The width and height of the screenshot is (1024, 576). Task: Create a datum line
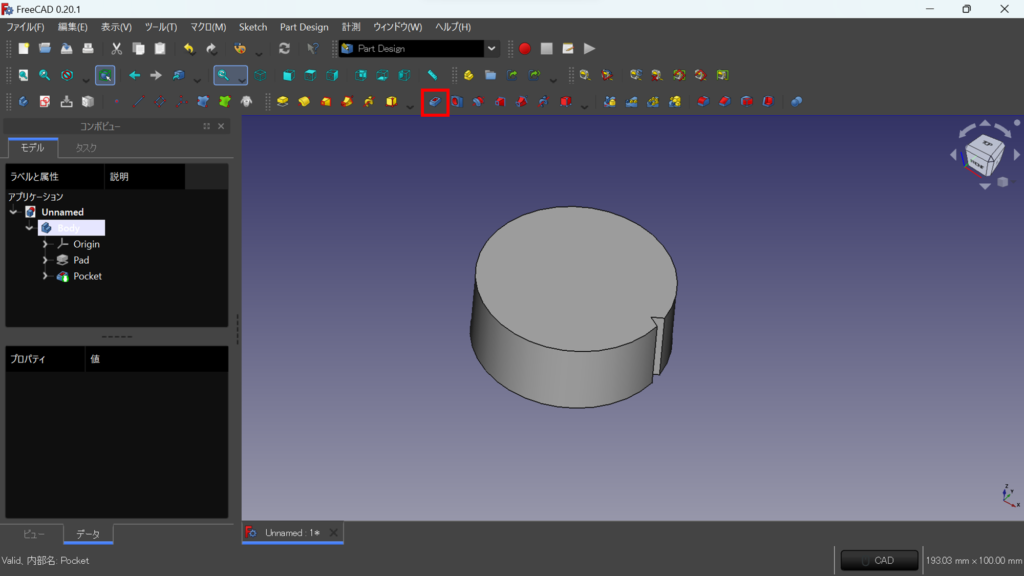(x=138, y=102)
